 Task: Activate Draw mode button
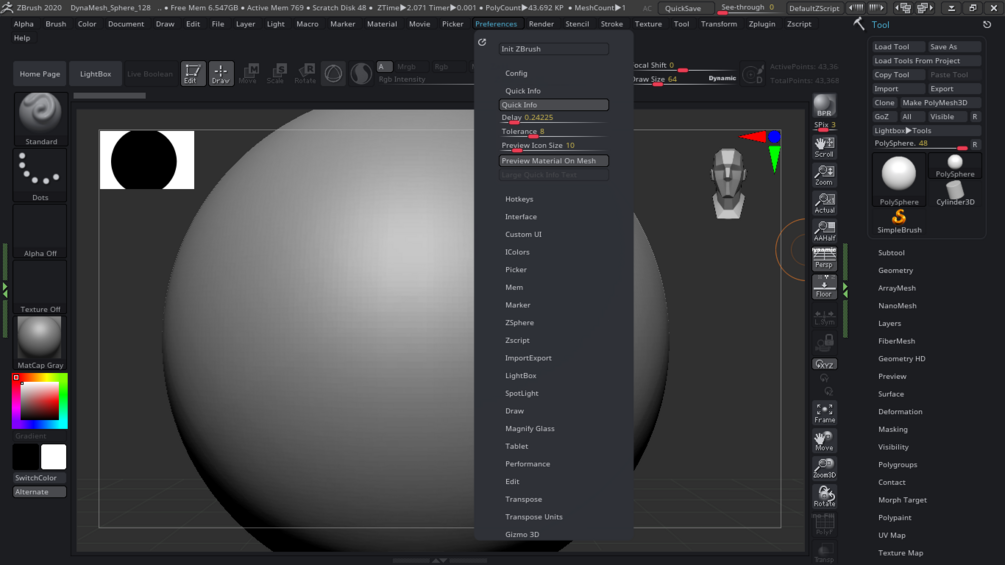click(220, 74)
